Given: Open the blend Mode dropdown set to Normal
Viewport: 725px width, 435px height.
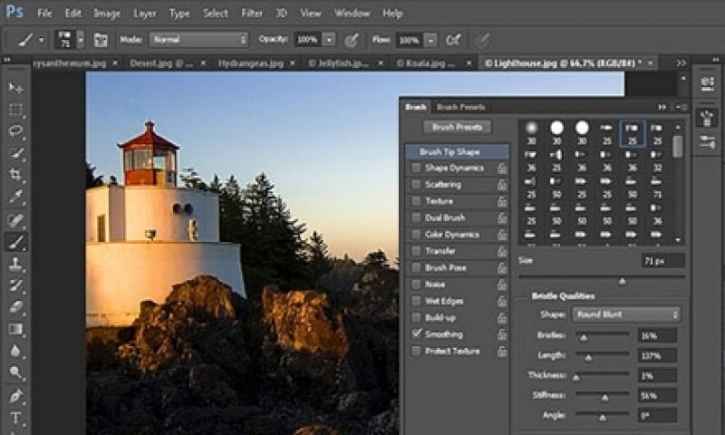Looking at the screenshot, I should [198, 40].
